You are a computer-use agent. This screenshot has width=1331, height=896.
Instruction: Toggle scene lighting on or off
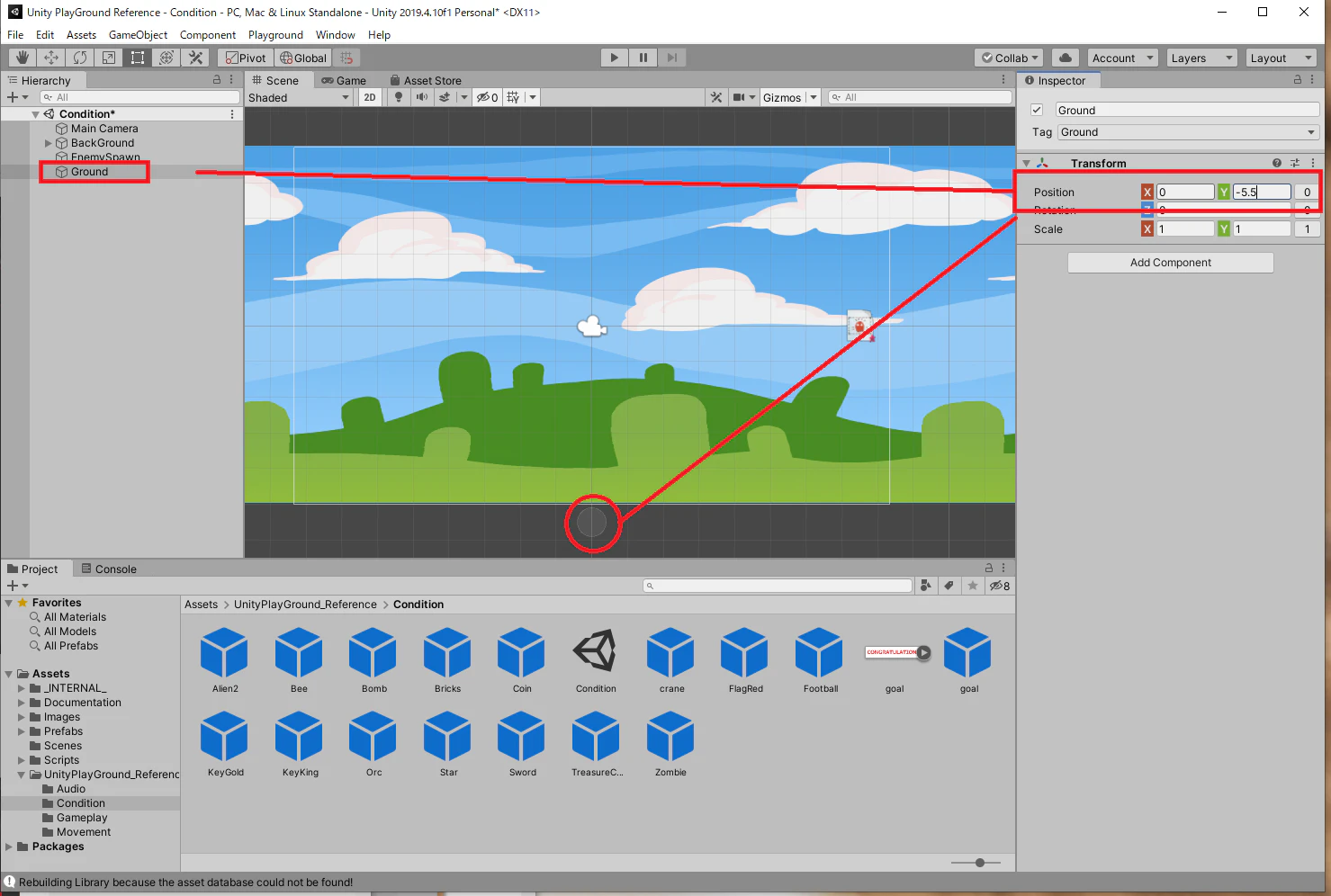pyautogui.click(x=399, y=97)
